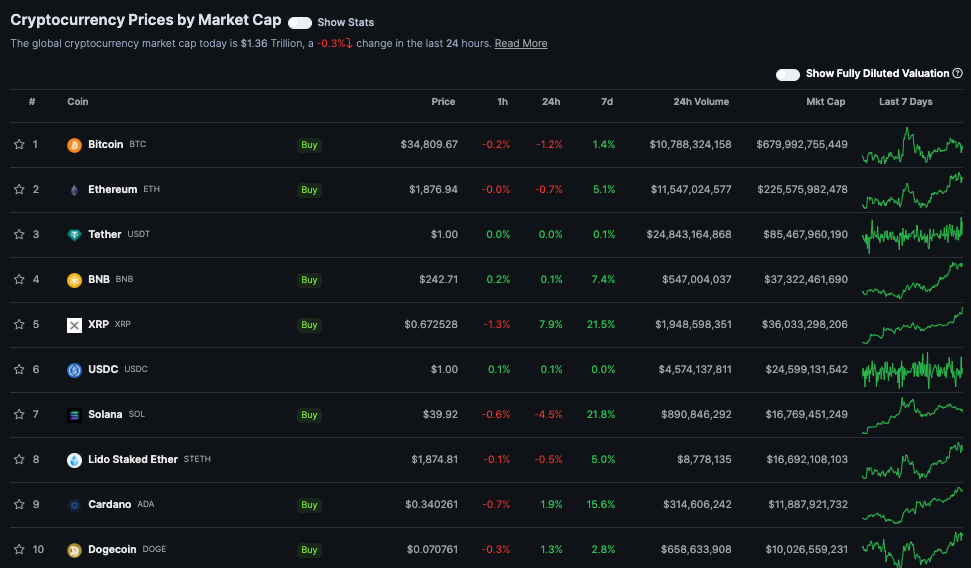Add XRP to favorites via star
Screen dimensions: 971x568
(19, 325)
